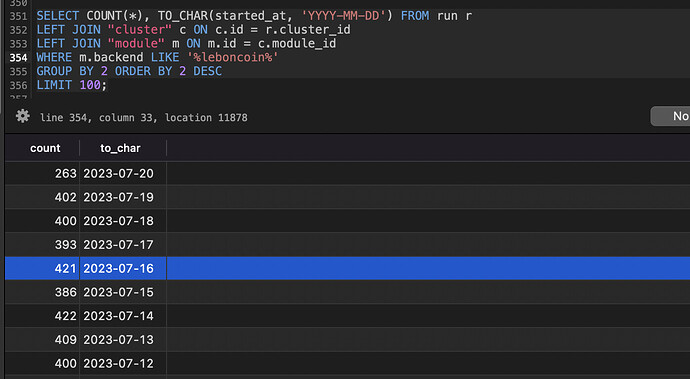Click the count 421 cell in selected row
This screenshot has height=379, width=690.
[x=66, y=269]
